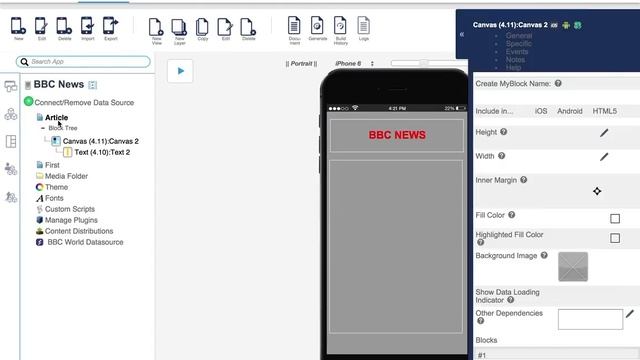Image resolution: width=640 pixels, height=360 pixels.
Task: Open Manage Plugins
Action: pyautogui.click(x=71, y=220)
